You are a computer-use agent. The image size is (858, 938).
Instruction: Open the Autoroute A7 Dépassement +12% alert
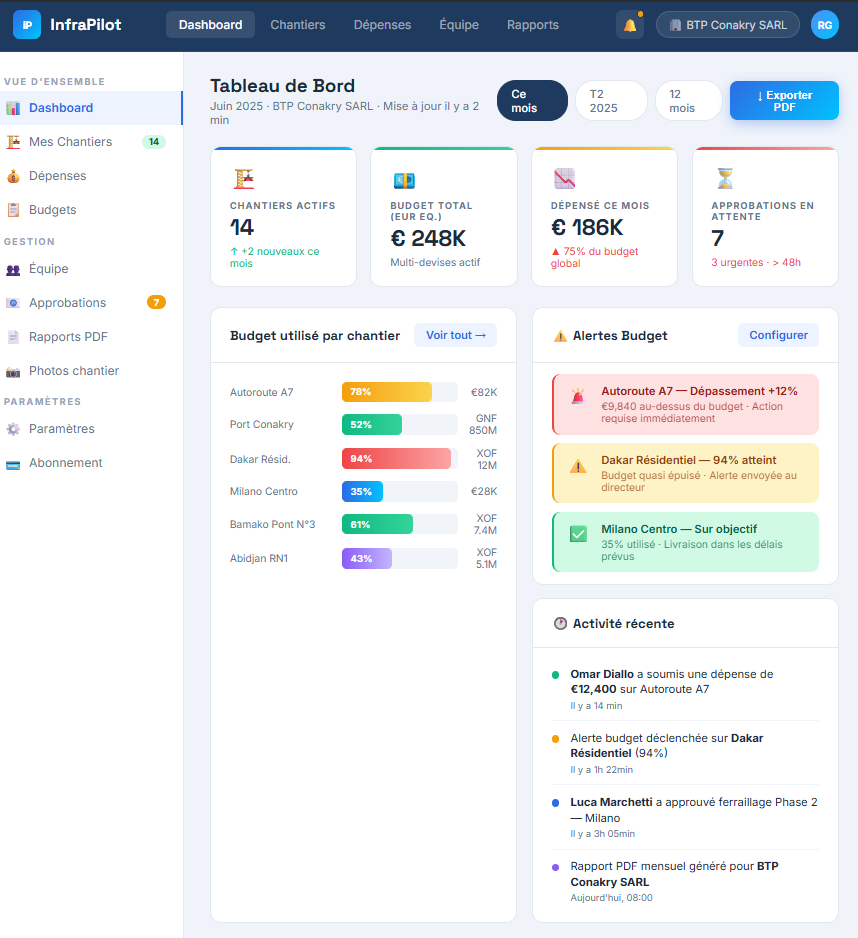pyautogui.click(x=685, y=404)
